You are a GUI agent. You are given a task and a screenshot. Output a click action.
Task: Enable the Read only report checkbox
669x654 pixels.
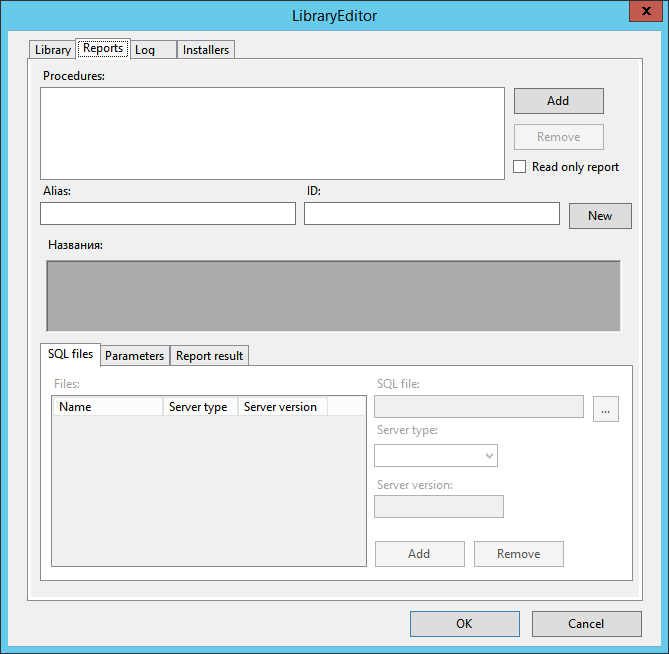tap(520, 167)
